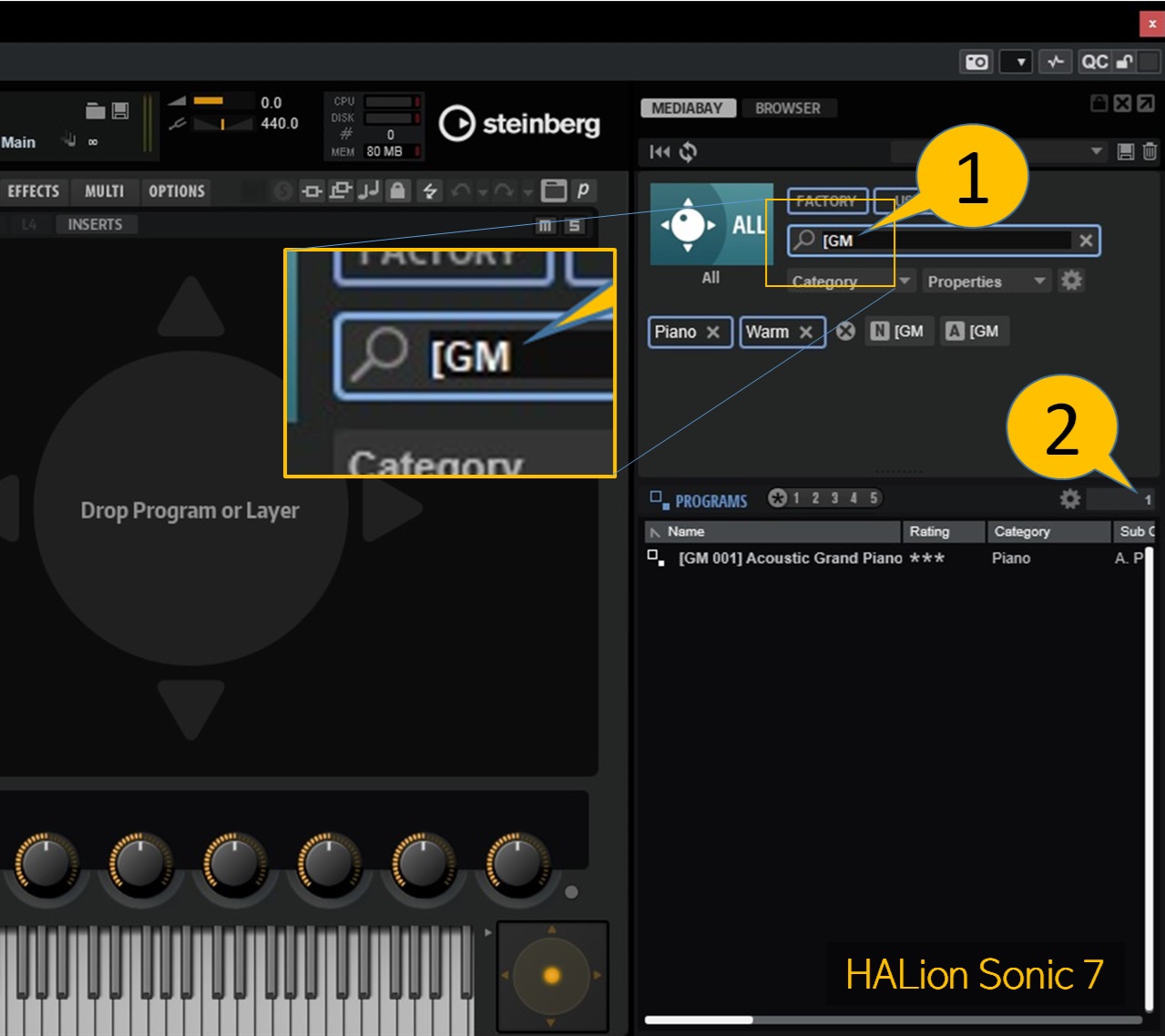Click the waveform activity icon in top bar
1165x1036 pixels.
click(1056, 62)
